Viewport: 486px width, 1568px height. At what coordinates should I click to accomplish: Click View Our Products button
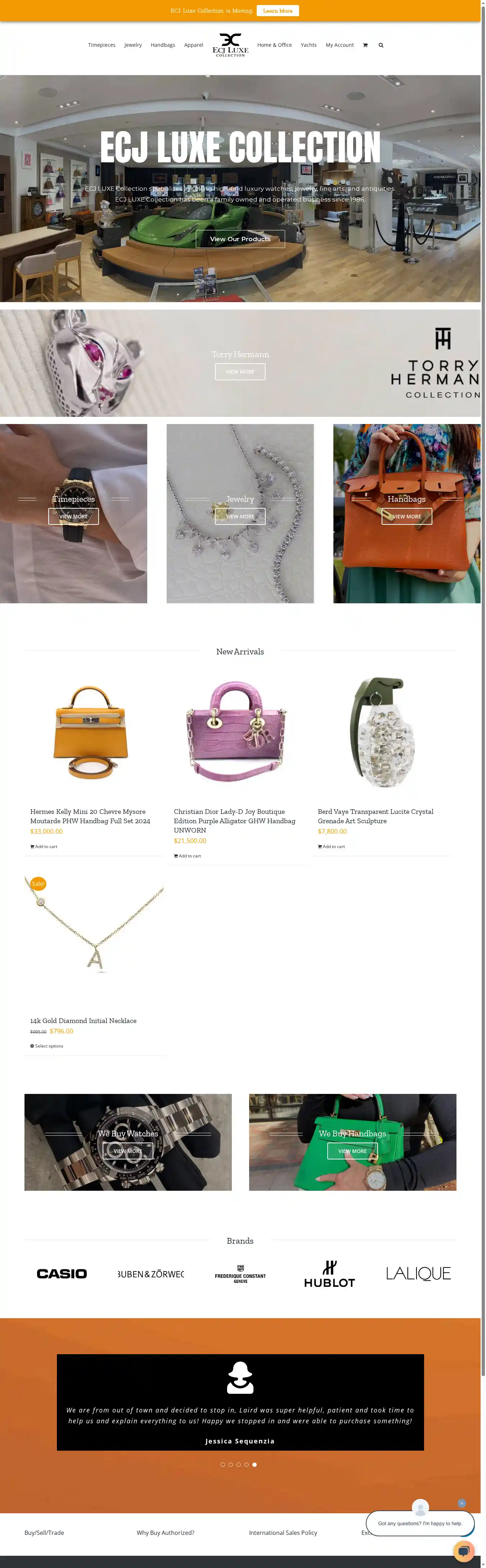[240, 239]
